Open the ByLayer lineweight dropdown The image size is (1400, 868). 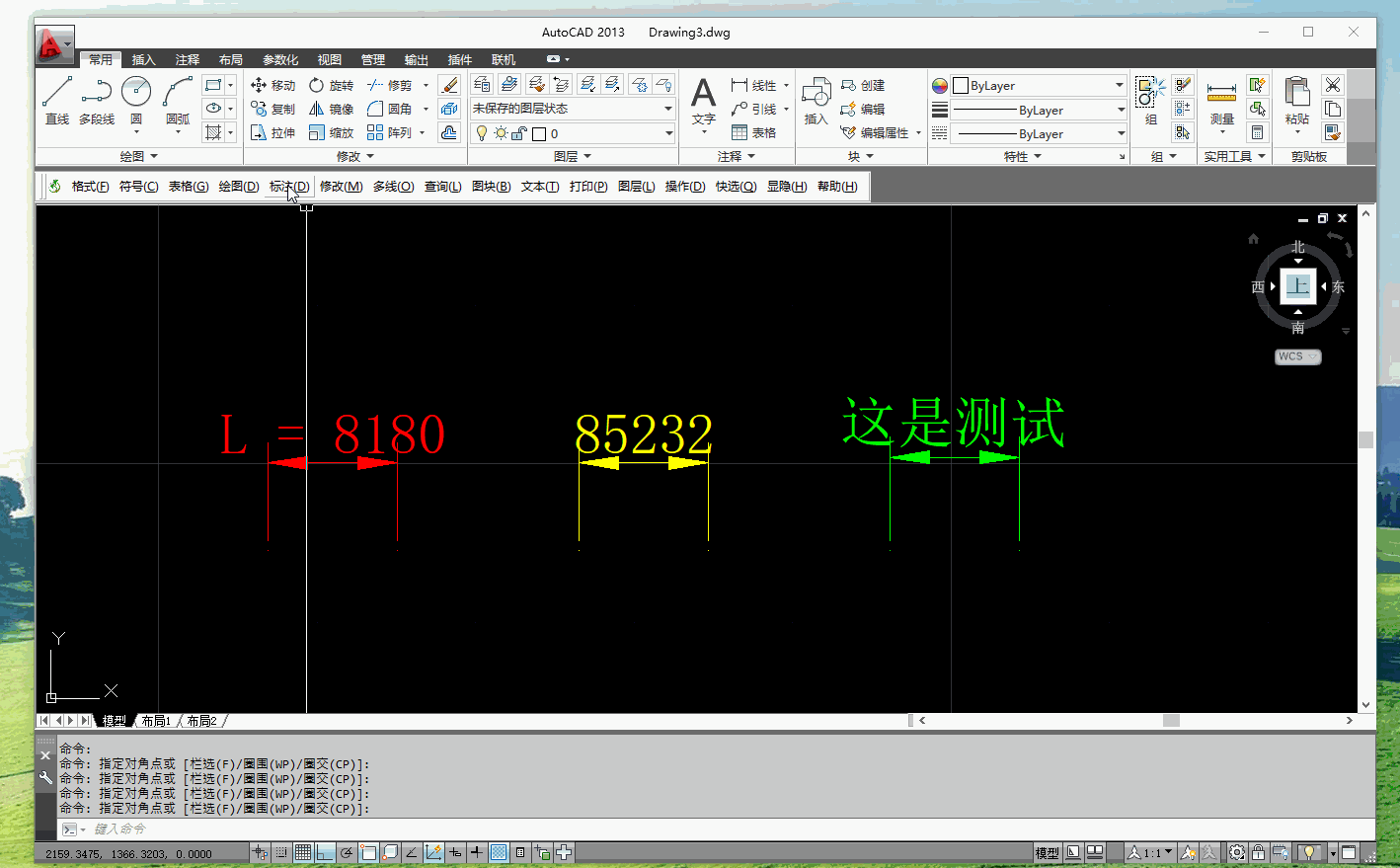pos(1038,110)
